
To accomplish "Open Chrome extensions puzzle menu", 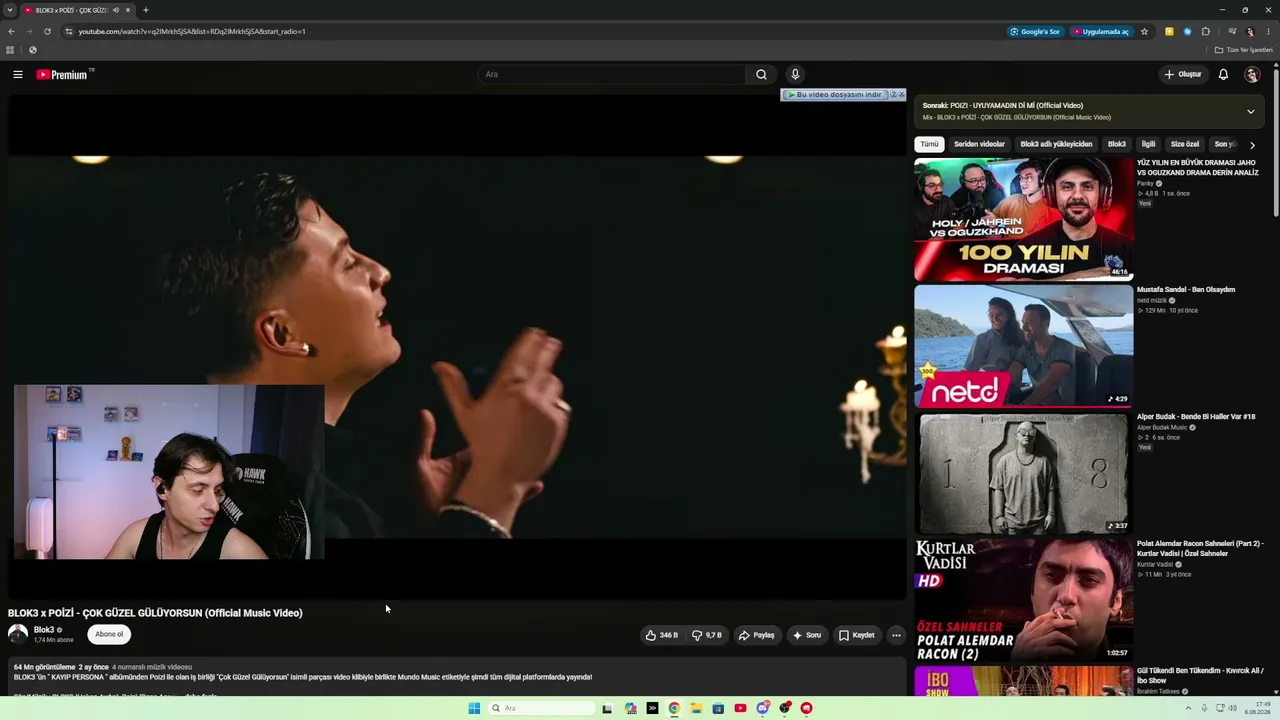I will 1206,31.
